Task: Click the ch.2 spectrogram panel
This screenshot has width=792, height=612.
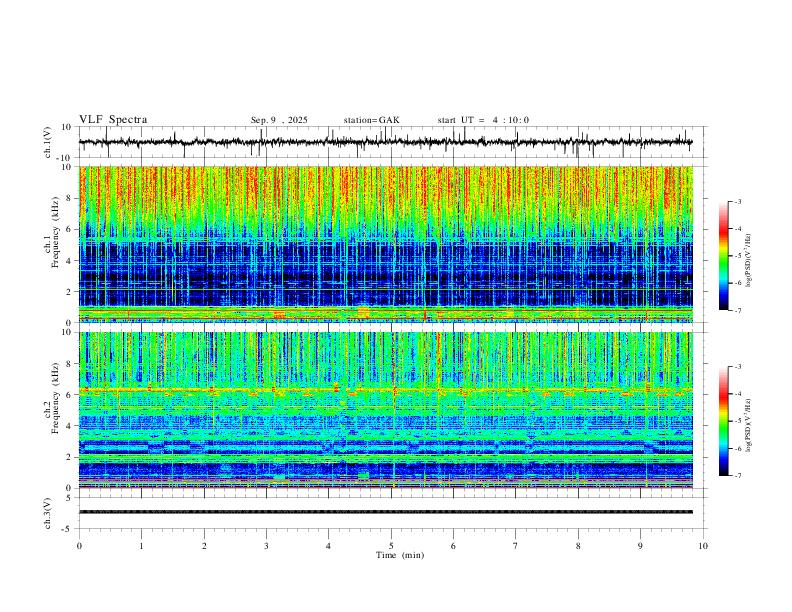Action: coord(385,410)
